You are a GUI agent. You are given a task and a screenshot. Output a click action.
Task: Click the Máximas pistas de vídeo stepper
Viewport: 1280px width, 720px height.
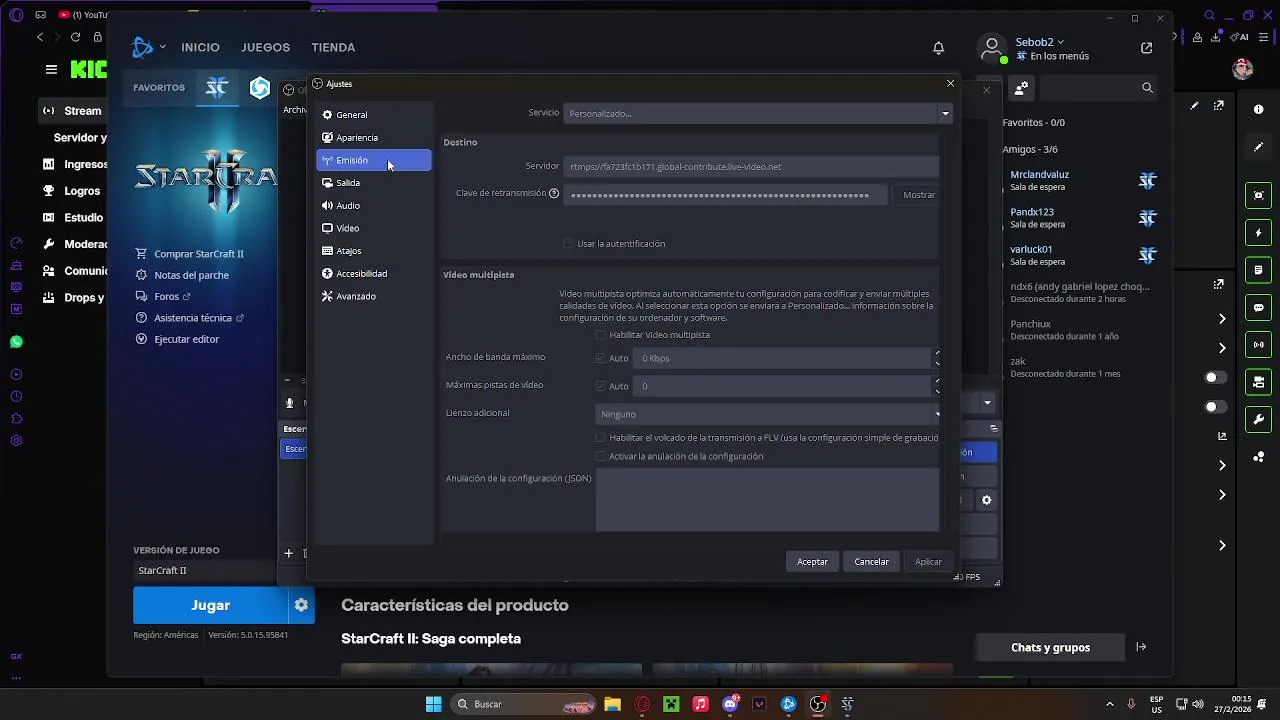[937, 386]
